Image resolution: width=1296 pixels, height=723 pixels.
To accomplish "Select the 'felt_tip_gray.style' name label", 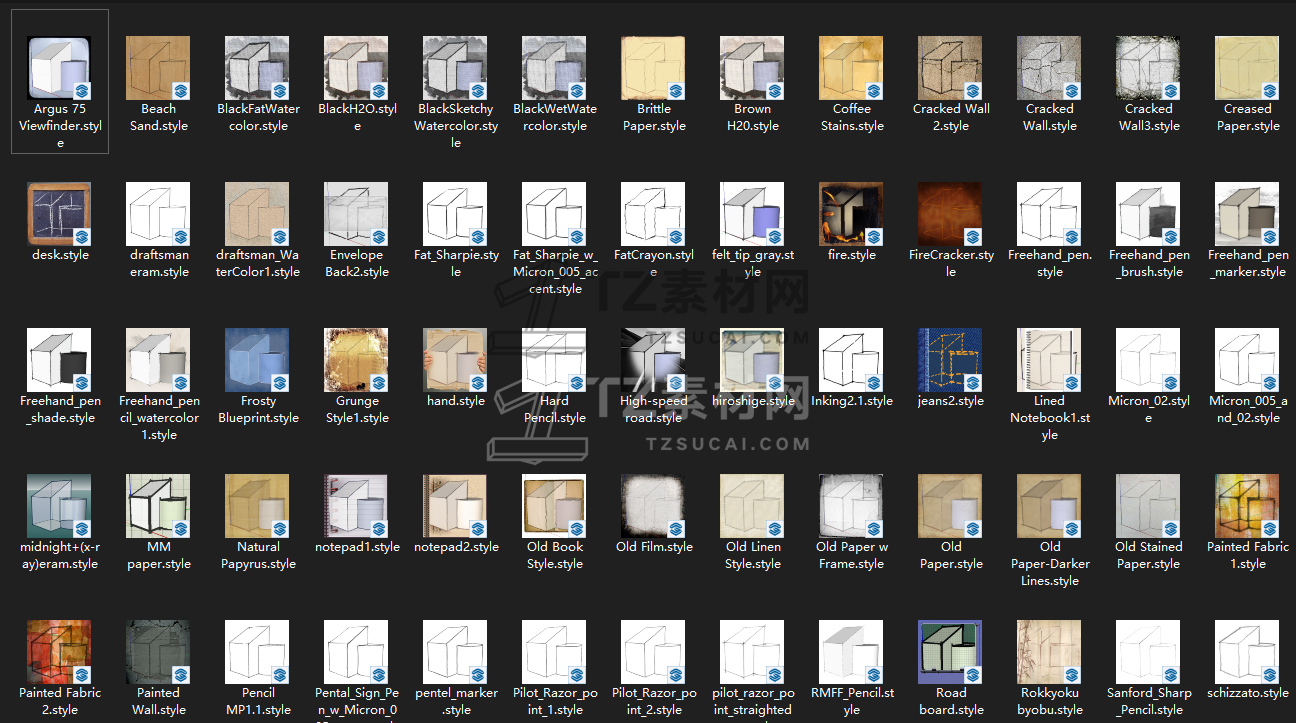I will pyautogui.click(x=753, y=263).
